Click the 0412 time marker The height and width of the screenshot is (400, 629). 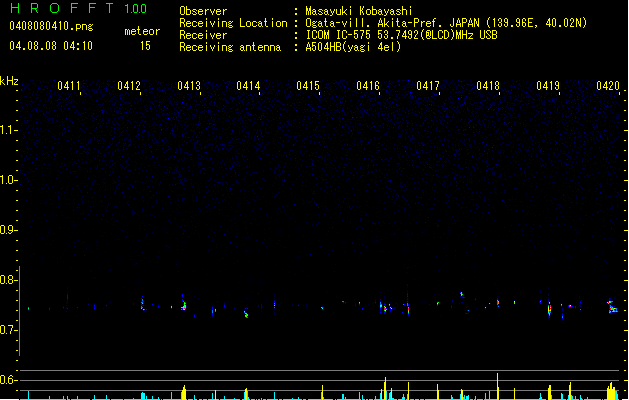129,86
